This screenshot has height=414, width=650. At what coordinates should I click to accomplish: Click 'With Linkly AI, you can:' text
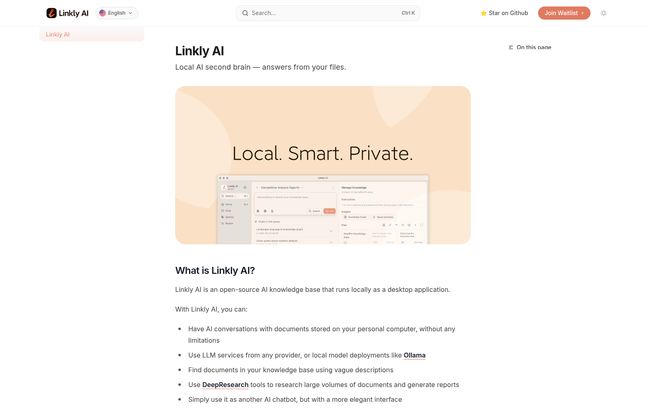[211, 309]
